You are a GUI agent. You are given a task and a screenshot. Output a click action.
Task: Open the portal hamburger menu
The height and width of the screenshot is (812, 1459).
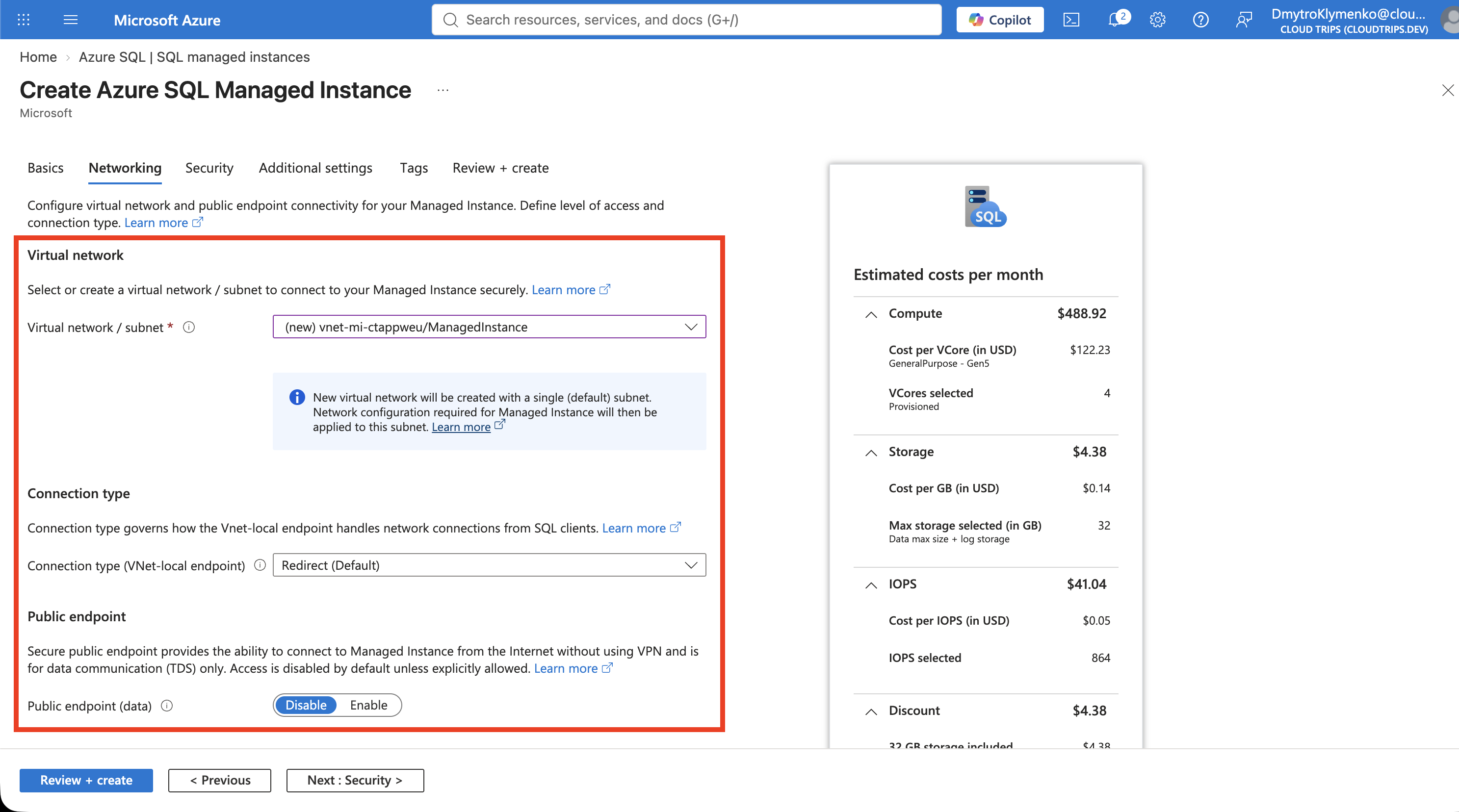click(x=70, y=20)
